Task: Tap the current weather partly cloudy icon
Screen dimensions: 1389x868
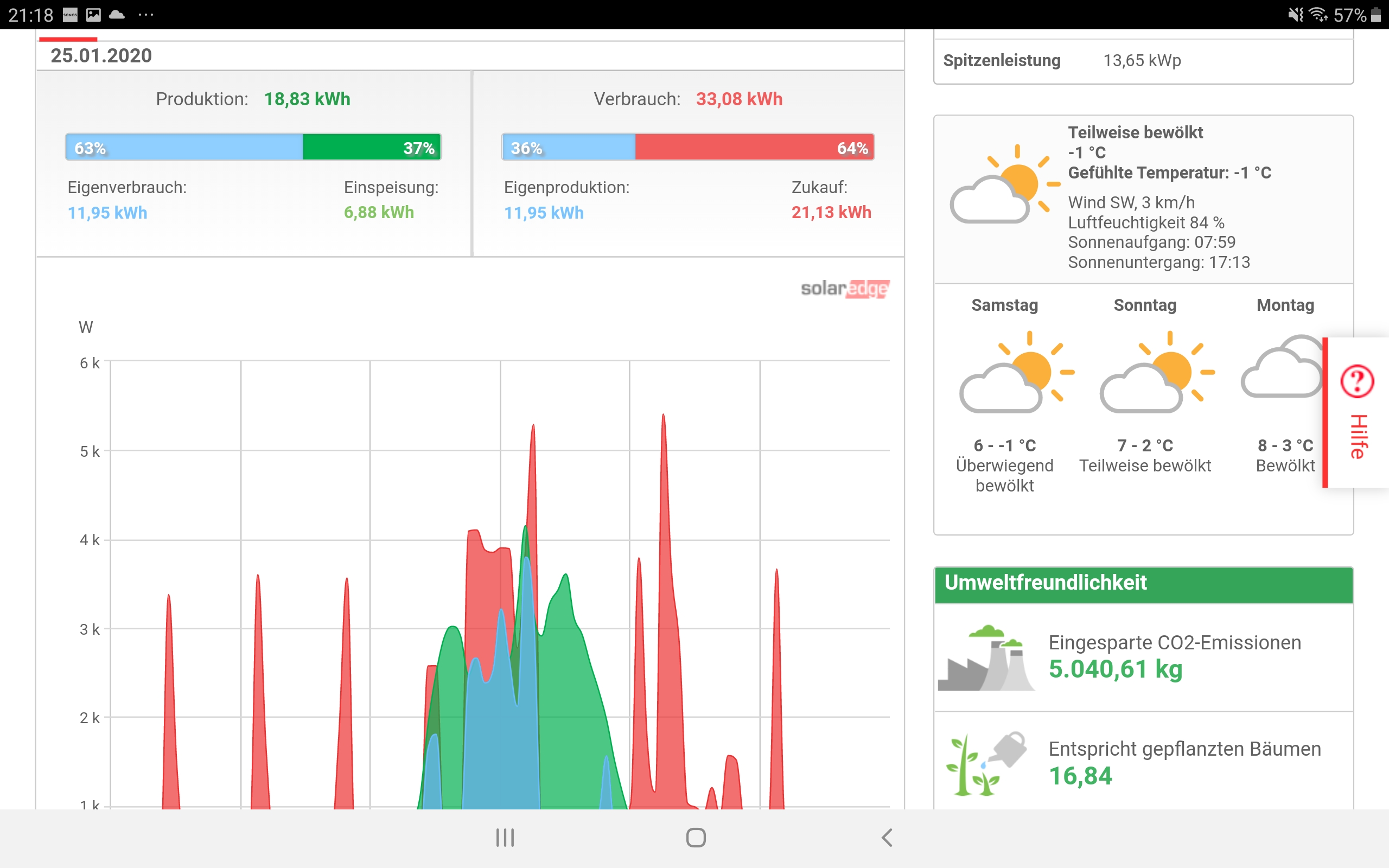Action: 1003,185
